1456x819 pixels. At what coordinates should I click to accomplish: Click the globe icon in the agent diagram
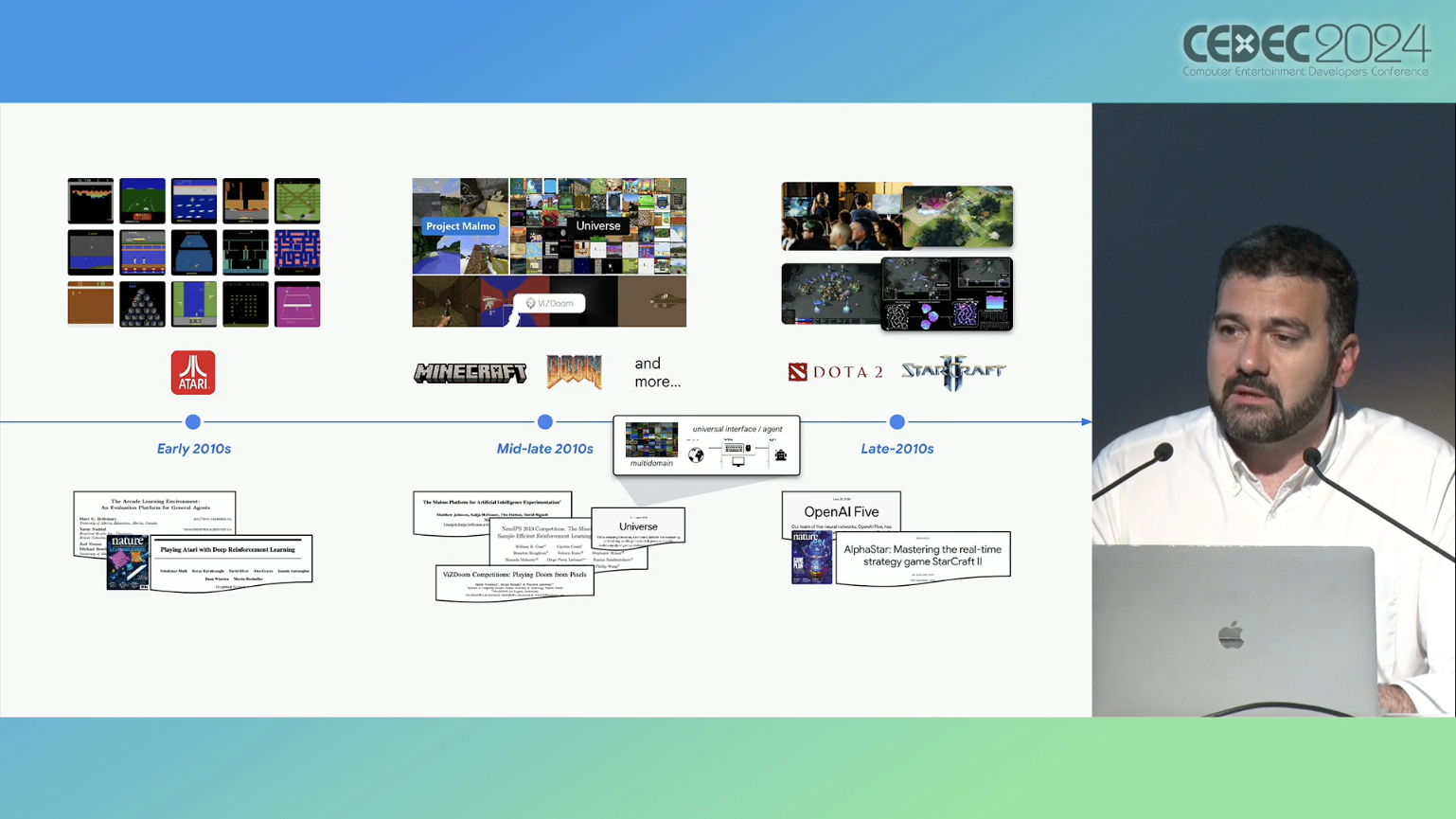pyautogui.click(x=696, y=455)
